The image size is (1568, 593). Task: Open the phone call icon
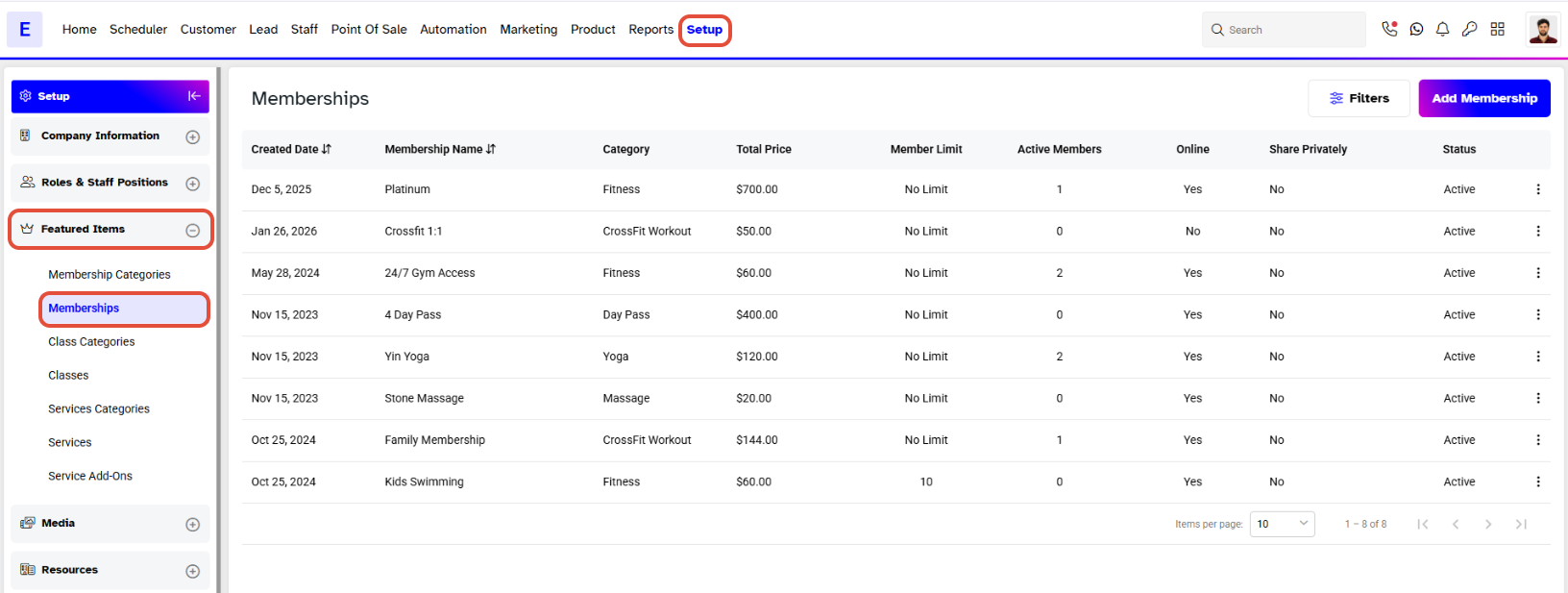pos(1389,29)
